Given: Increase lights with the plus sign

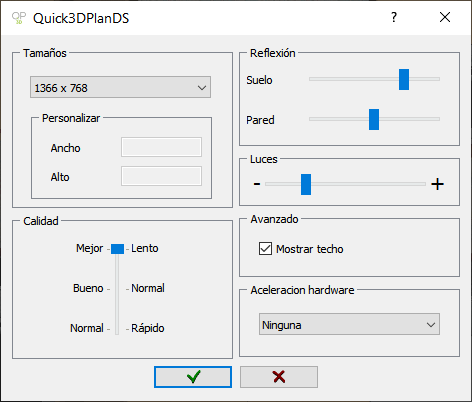Looking at the screenshot, I should point(437,184).
